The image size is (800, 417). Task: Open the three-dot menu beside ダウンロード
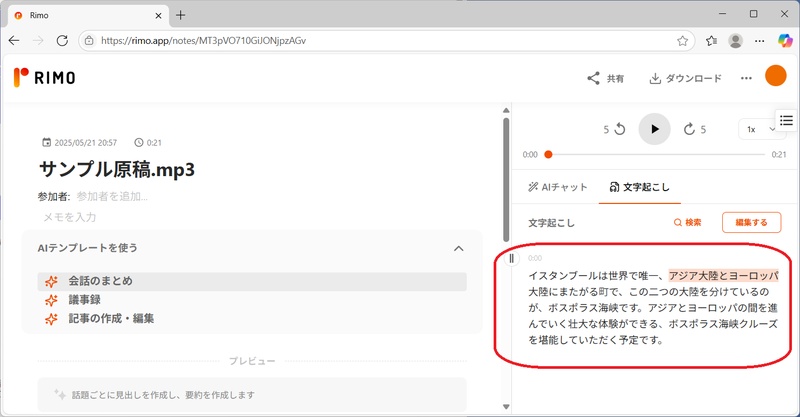(x=746, y=78)
